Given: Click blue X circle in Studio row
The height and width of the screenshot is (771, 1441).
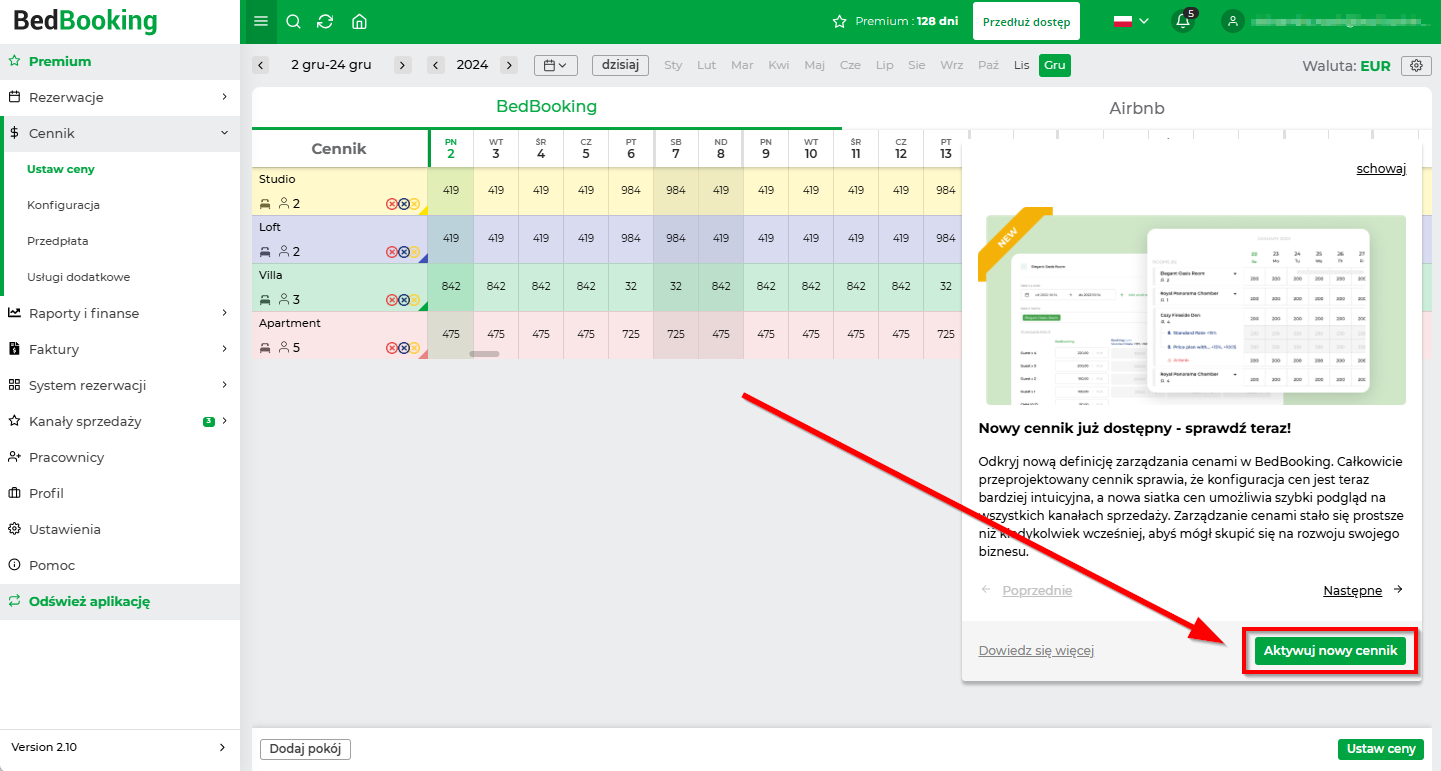Looking at the screenshot, I should click(x=403, y=204).
